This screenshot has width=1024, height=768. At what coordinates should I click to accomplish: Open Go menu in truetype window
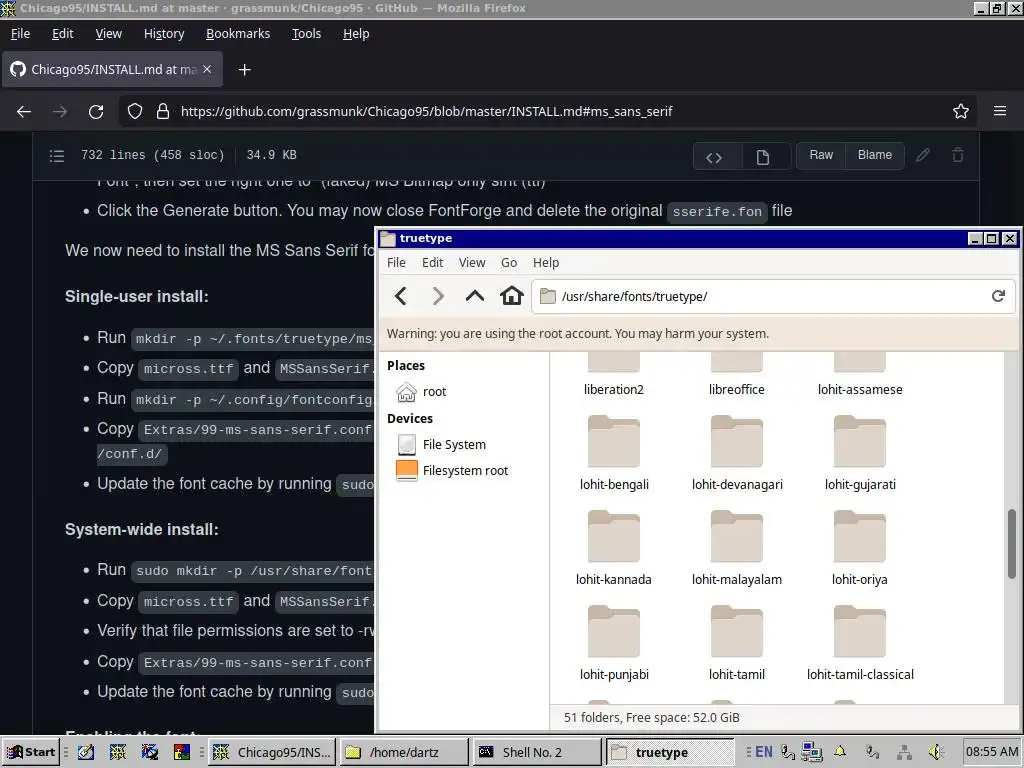pyautogui.click(x=509, y=263)
